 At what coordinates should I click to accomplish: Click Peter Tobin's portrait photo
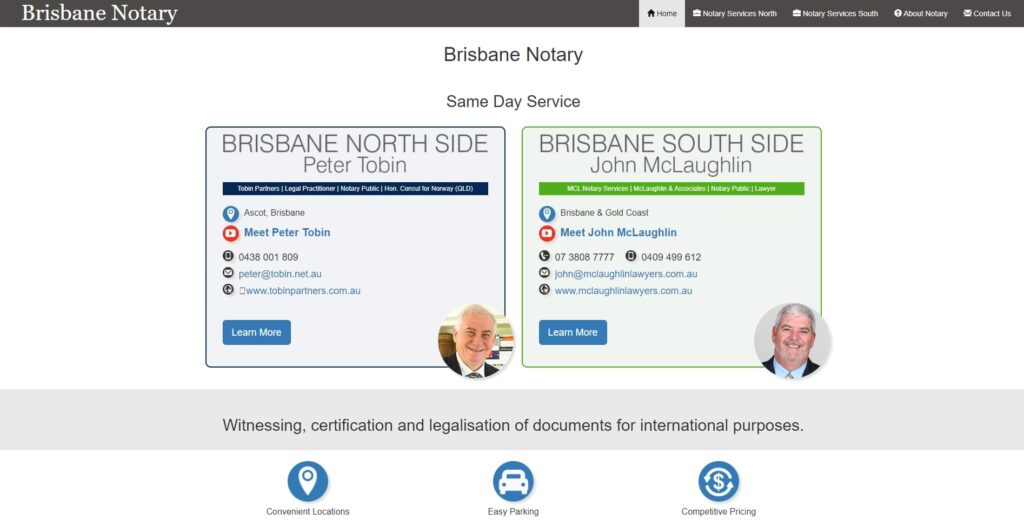476,341
